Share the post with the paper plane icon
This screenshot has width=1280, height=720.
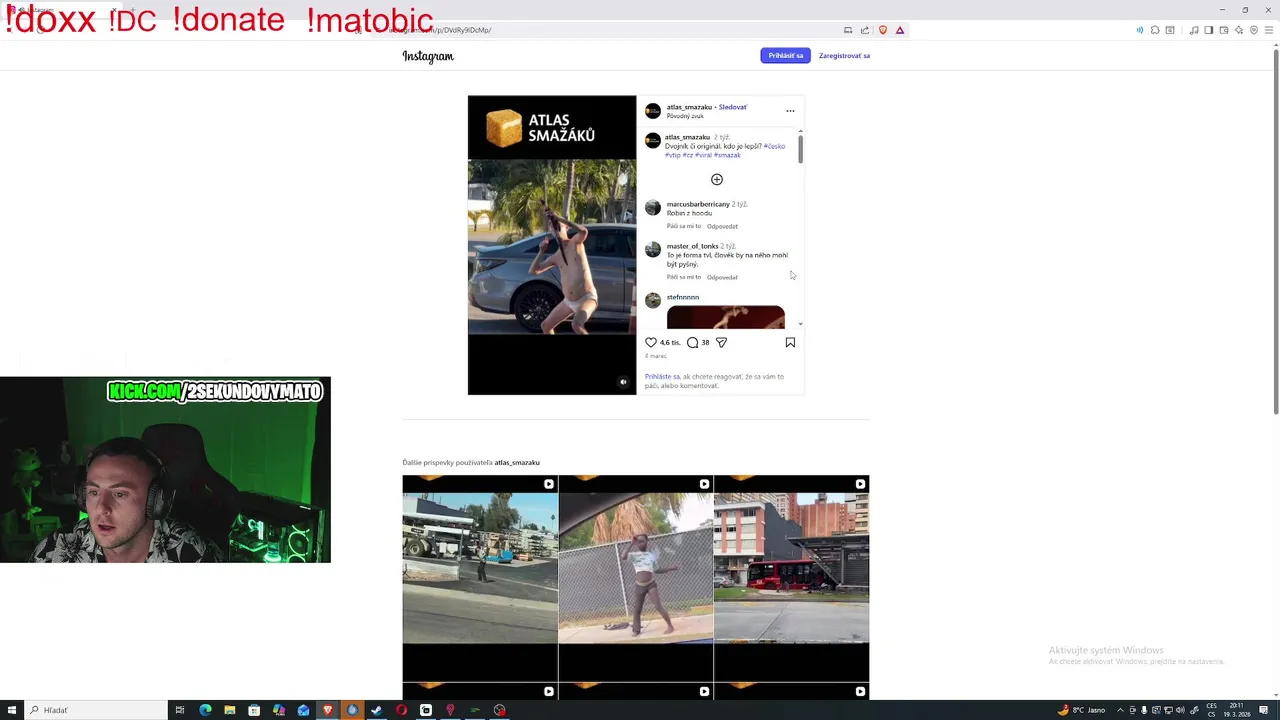click(x=721, y=342)
